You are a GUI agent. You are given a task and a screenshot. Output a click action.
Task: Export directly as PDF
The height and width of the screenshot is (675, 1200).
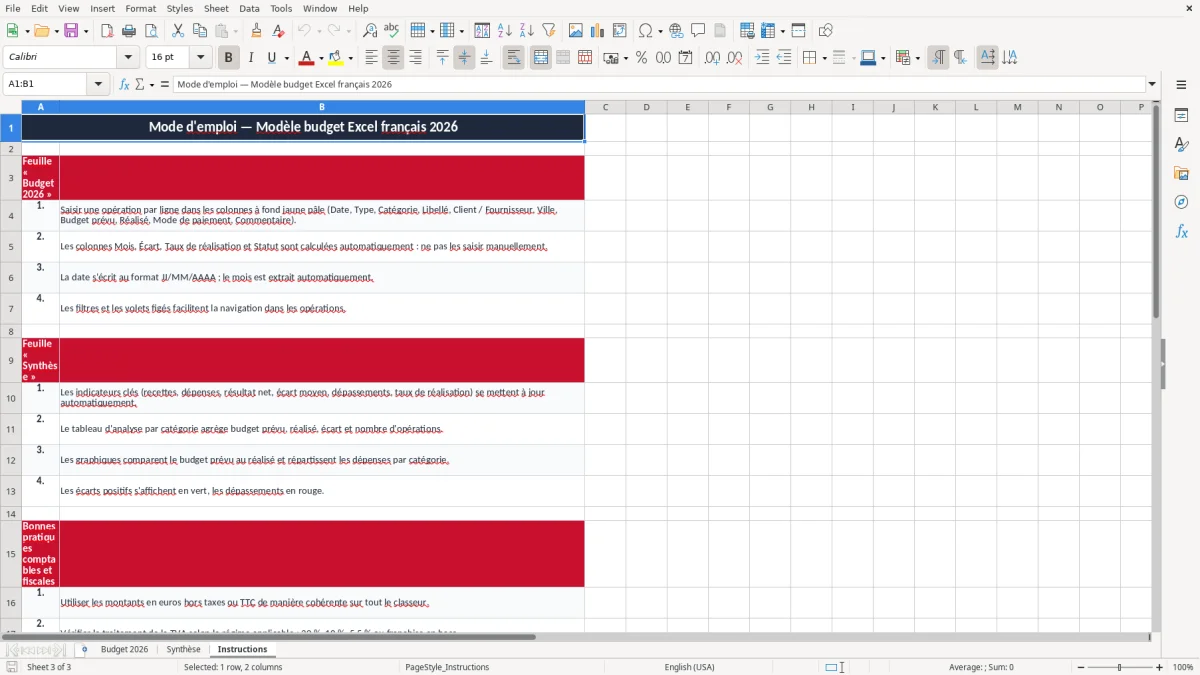pyautogui.click(x=107, y=31)
